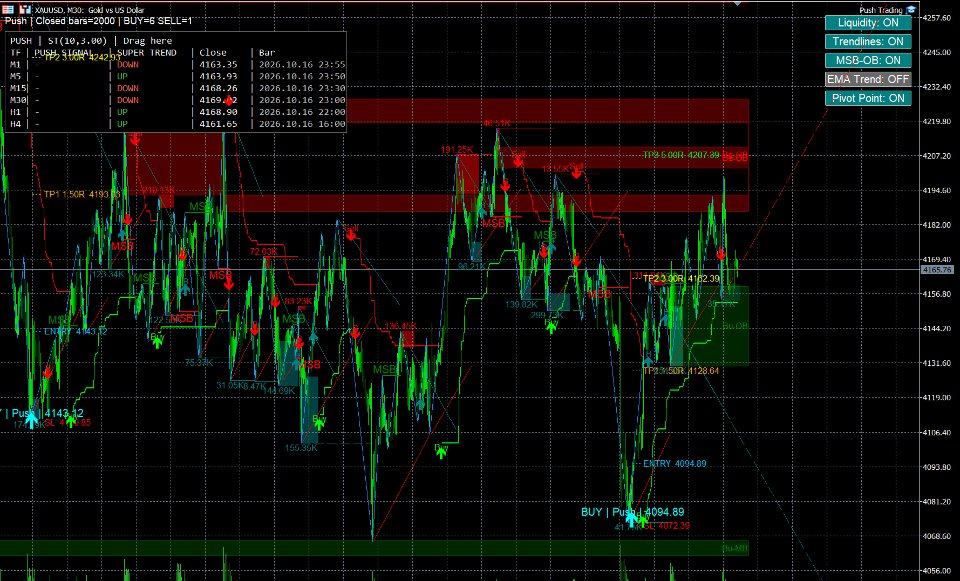Click the SUPER TREND column header
The image size is (960, 581).
[x=147, y=53]
